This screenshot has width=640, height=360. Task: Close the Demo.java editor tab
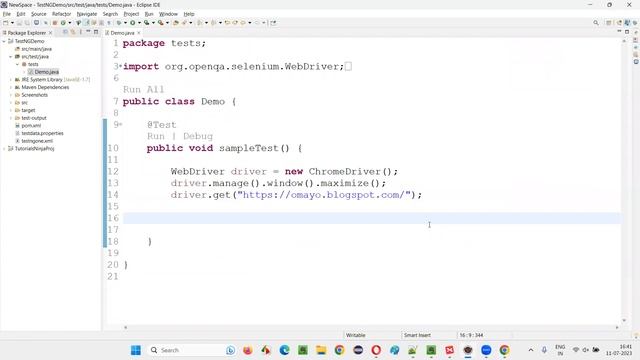[x=139, y=33]
